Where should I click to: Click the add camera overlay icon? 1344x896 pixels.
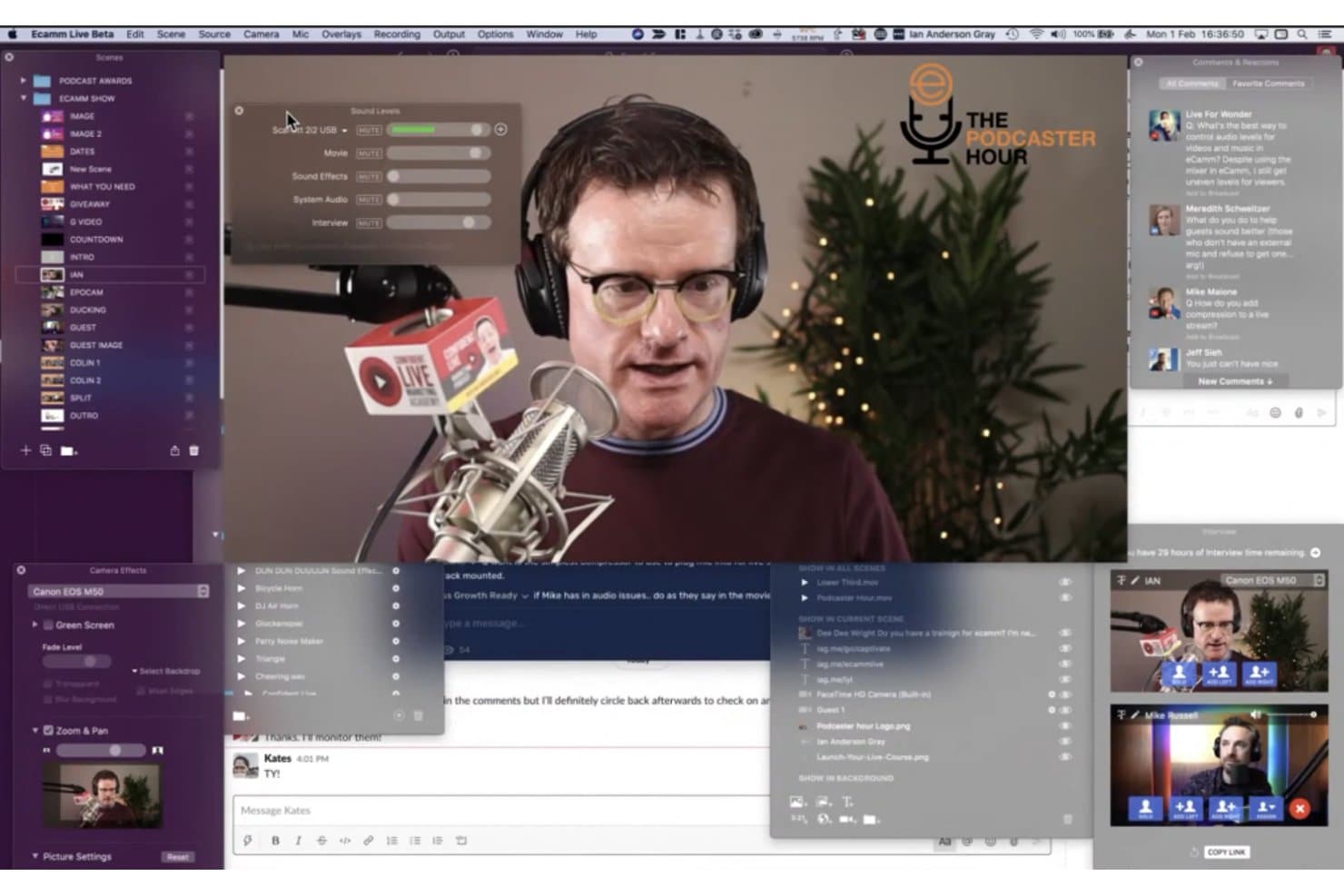(846, 820)
